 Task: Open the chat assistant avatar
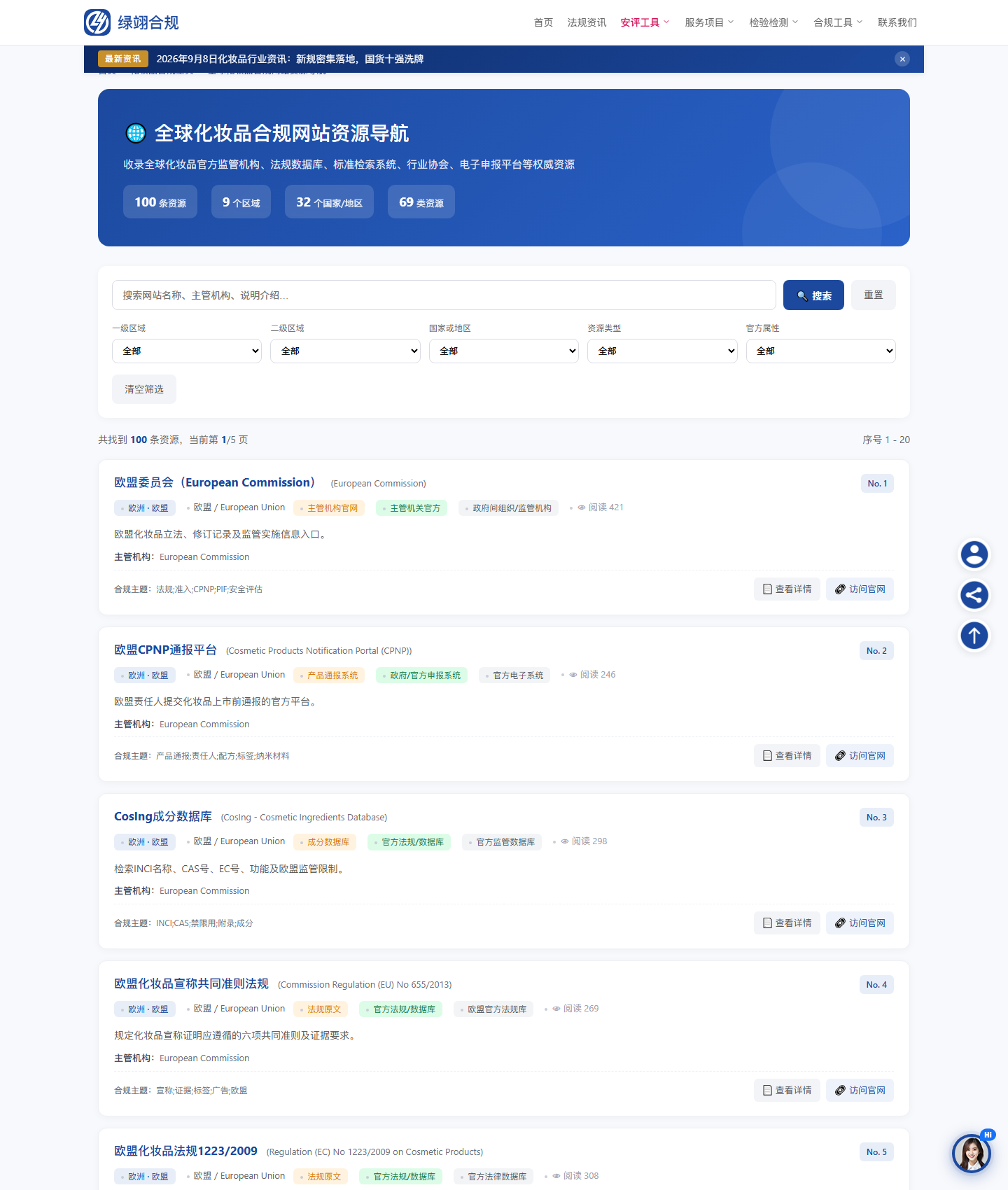(972, 1153)
